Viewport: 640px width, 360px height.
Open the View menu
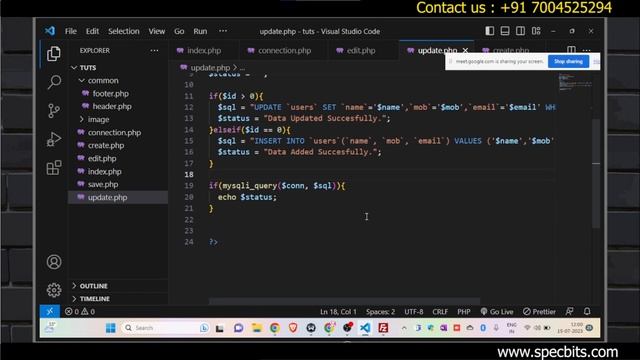coord(157,31)
